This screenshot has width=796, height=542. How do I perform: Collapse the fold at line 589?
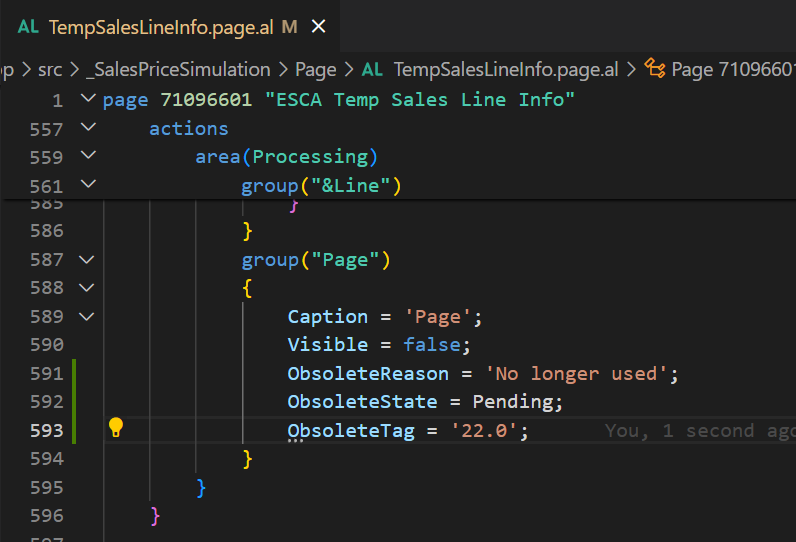(87, 317)
